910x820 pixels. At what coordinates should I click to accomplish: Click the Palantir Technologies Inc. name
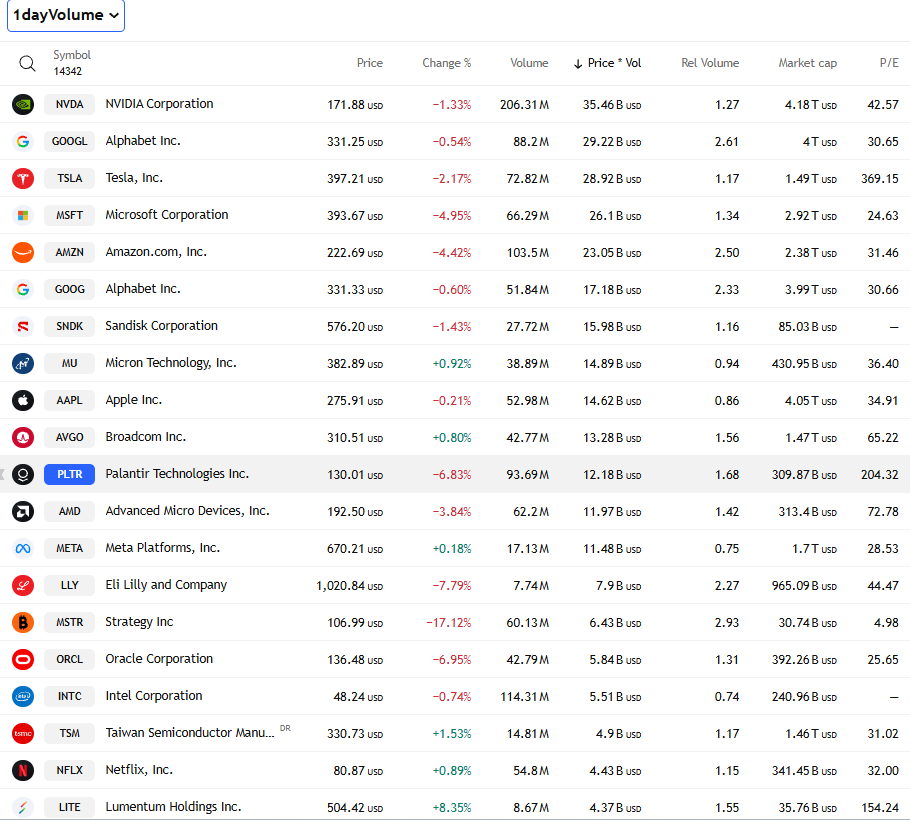177,474
